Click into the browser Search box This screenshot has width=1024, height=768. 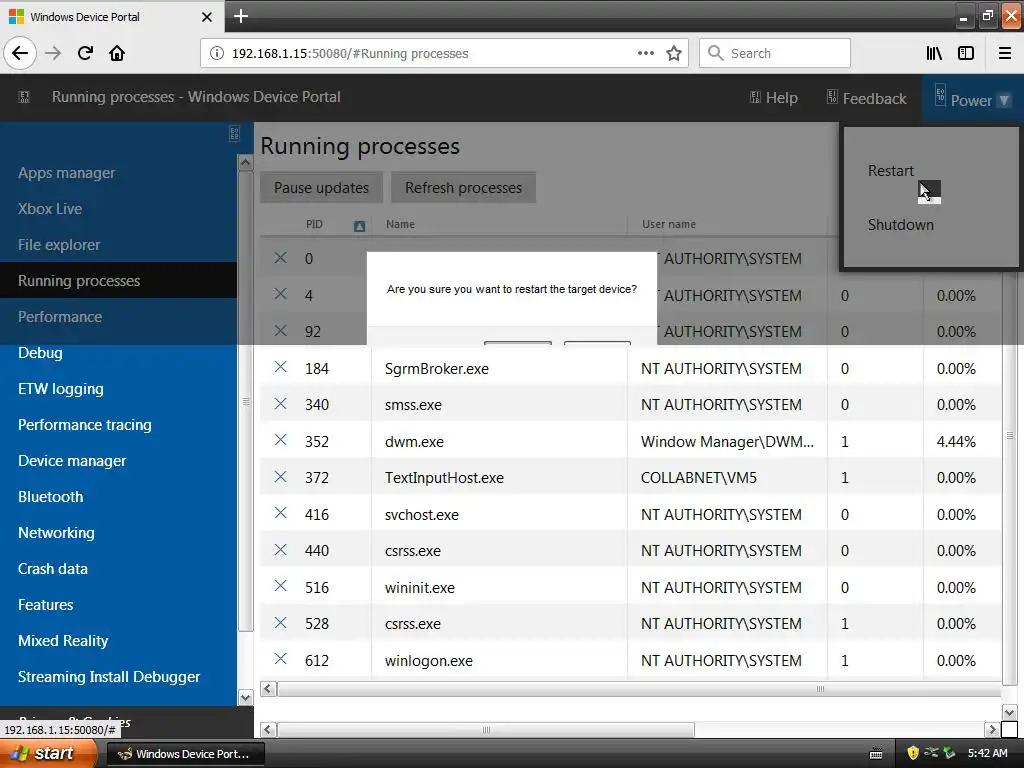(775, 53)
